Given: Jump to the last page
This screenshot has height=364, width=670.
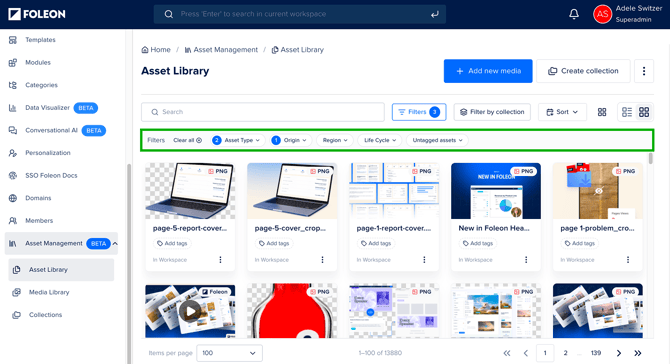Looking at the screenshot, I should point(638,353).
